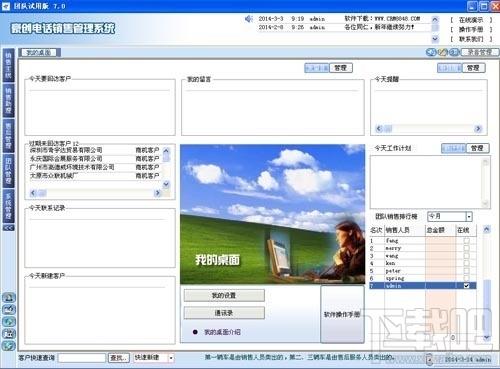This screenshot has height=369, width=500.
Task: Open the 联系我们 link
Action: point(471,39)
